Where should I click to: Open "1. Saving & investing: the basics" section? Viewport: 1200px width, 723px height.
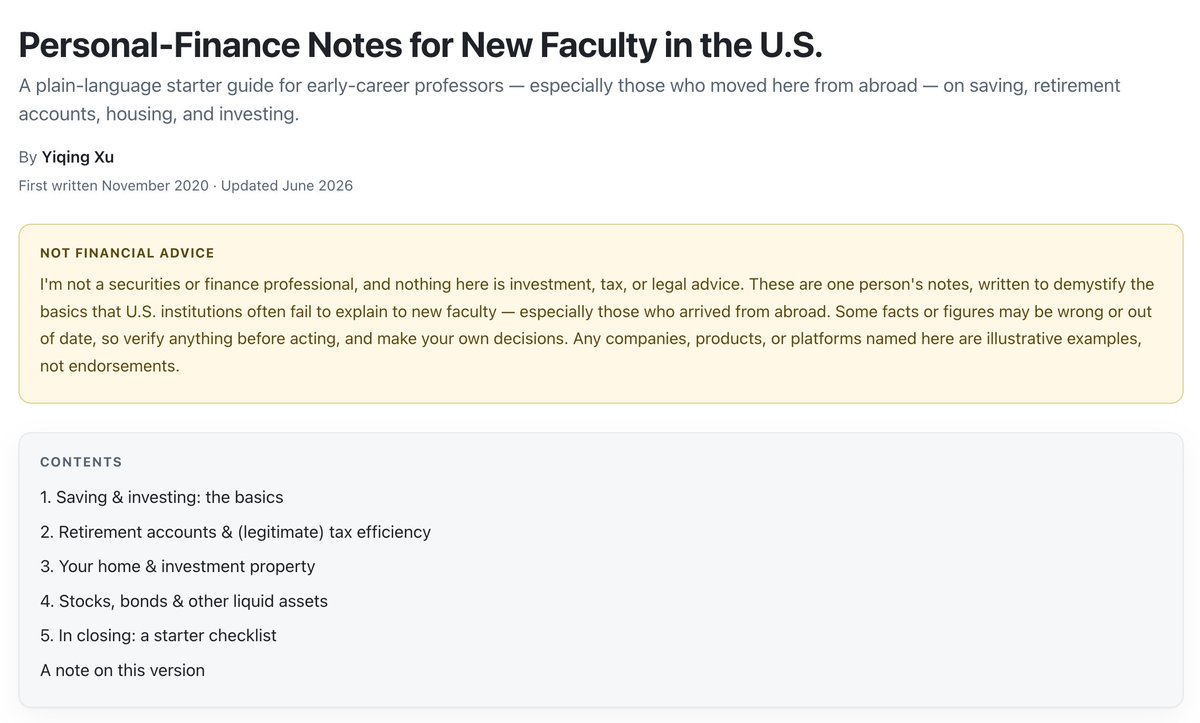click(162, 497)
